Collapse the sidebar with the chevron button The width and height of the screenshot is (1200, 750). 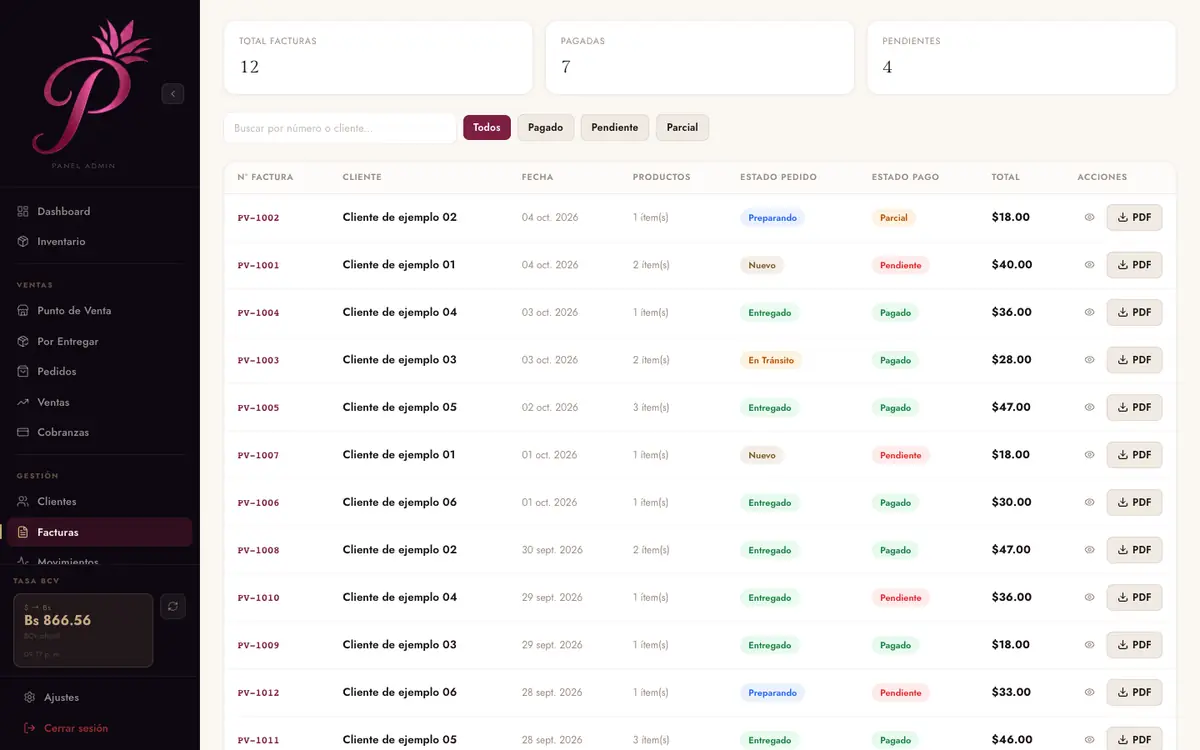[173, 94]
